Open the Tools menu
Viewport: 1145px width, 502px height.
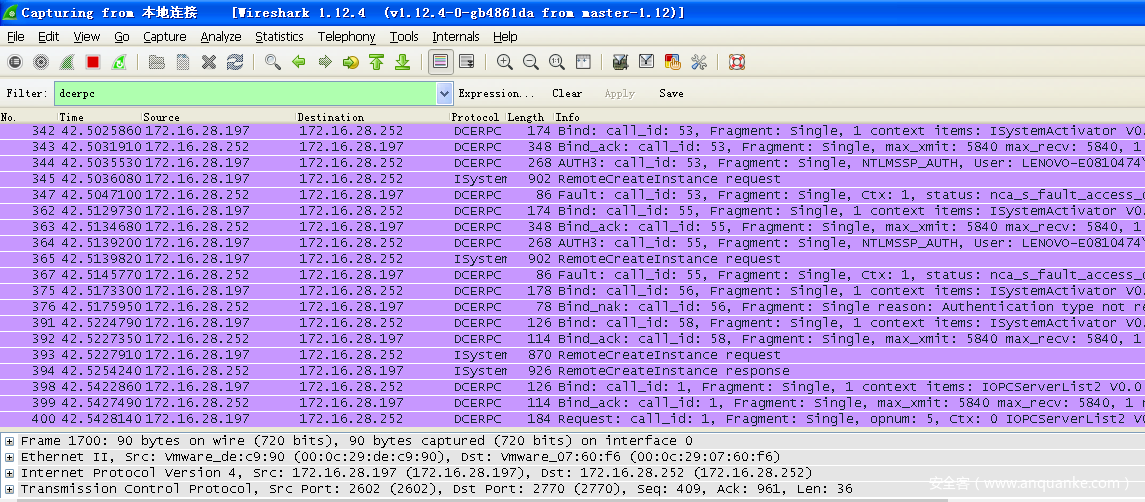[404, 37]
